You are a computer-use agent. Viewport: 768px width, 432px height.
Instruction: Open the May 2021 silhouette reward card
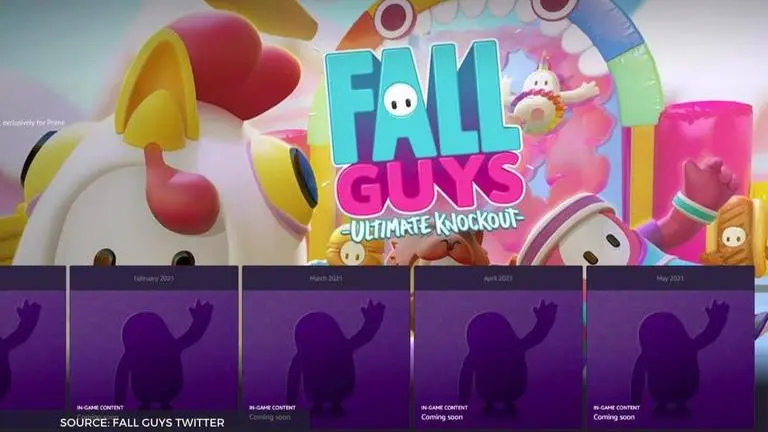point(670,348)
